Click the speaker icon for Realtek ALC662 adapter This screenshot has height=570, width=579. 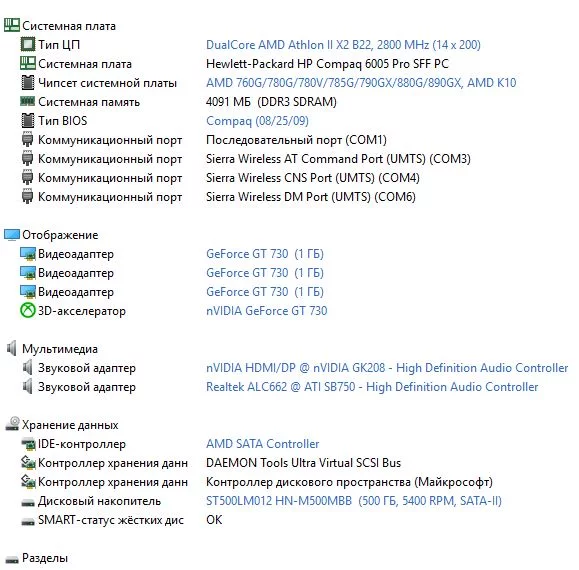click(28, 387)
